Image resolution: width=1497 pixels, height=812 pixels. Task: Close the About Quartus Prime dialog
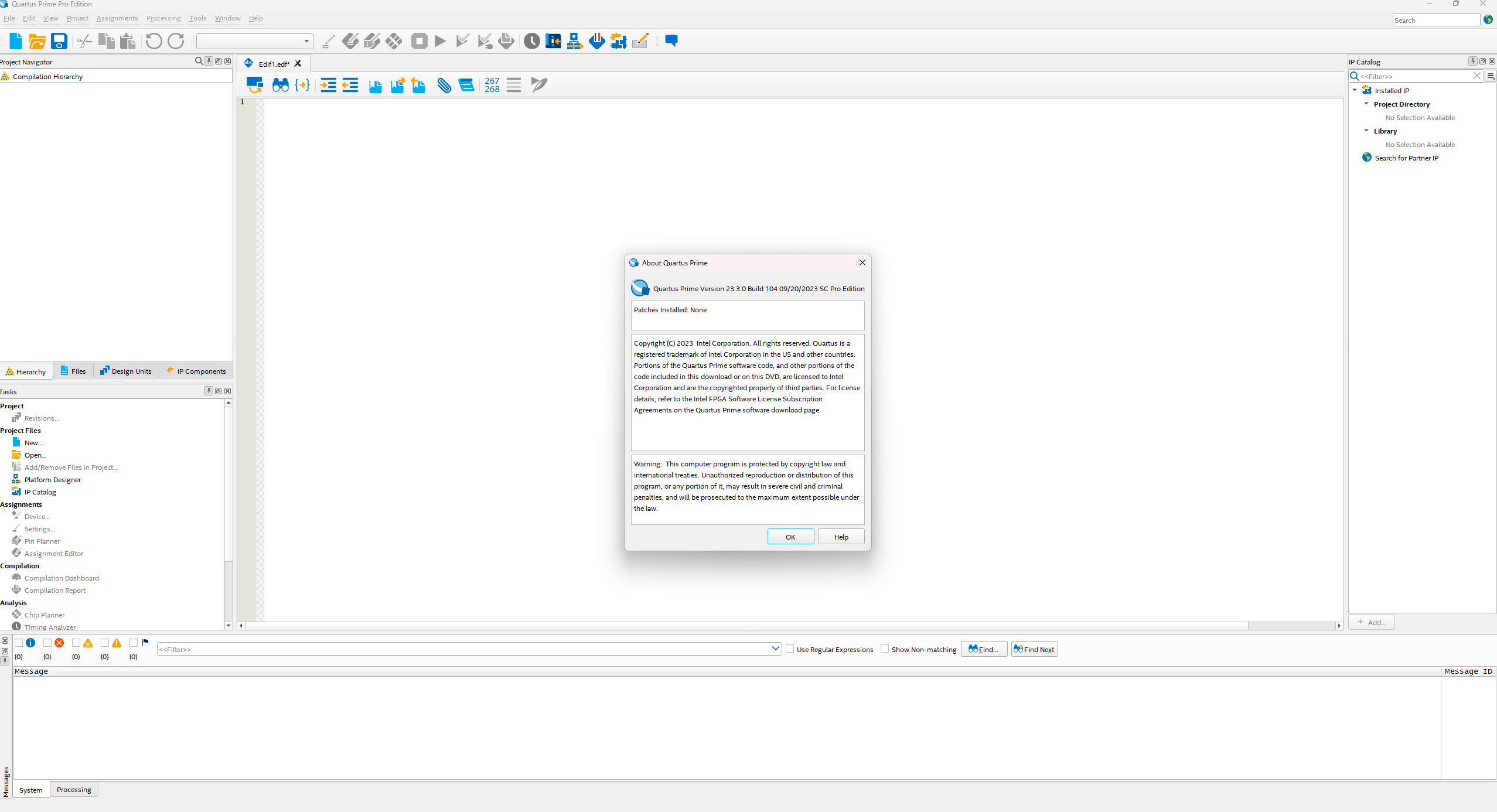pos(862,262)
